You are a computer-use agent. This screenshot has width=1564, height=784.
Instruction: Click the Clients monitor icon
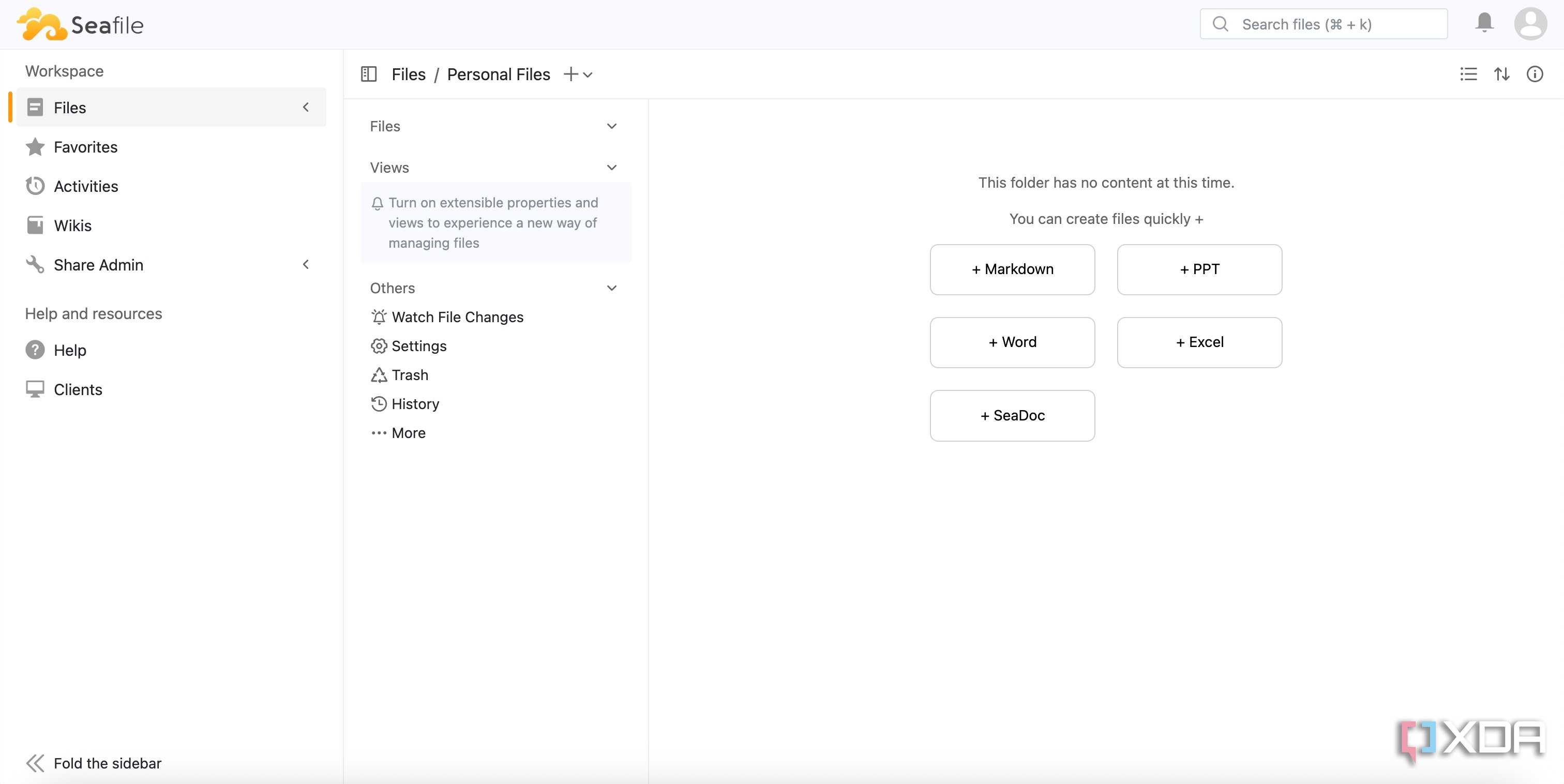coord(35,389)
